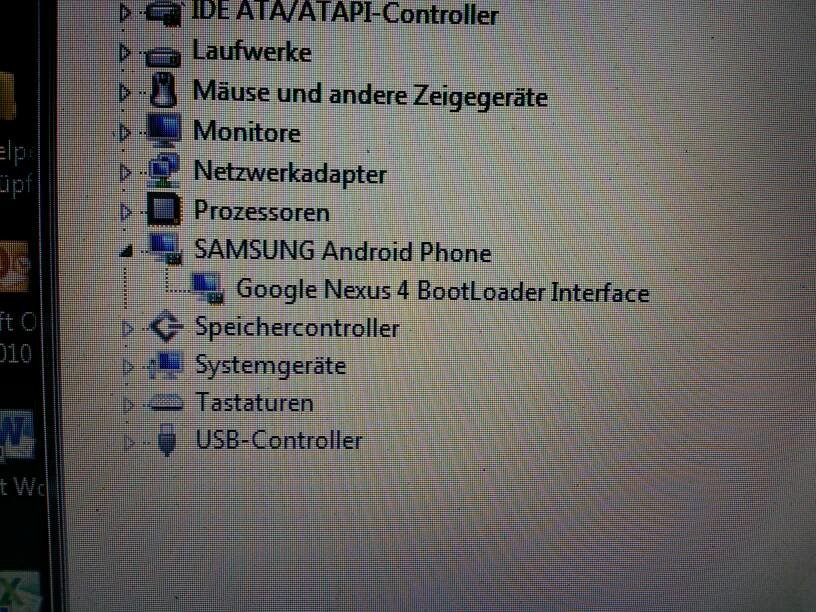Expand the Monitore category arrow

pos(124,132)
